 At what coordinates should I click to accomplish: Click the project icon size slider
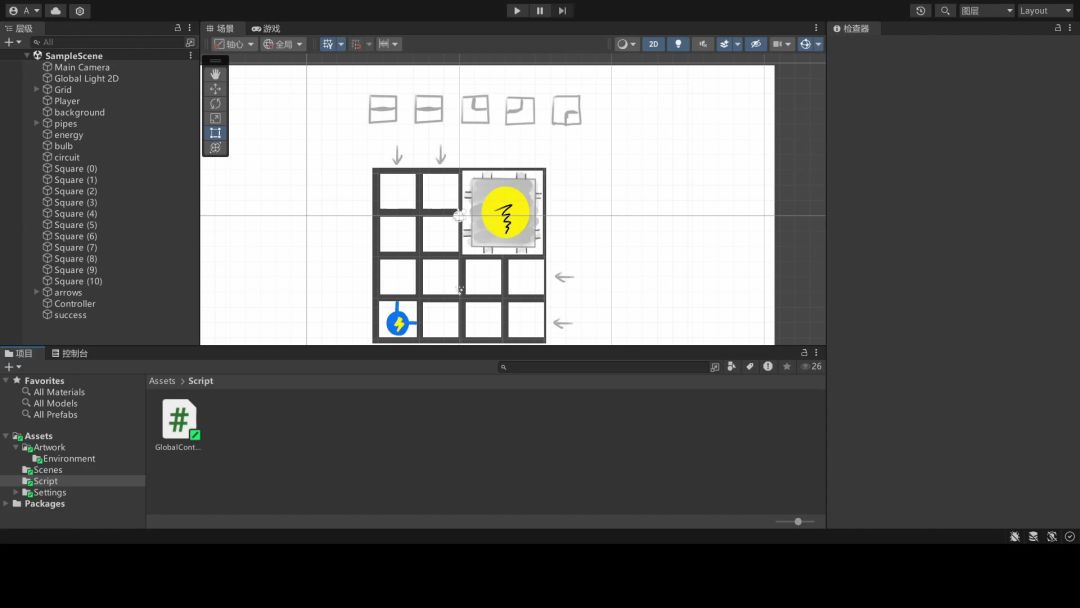[797, 521]
